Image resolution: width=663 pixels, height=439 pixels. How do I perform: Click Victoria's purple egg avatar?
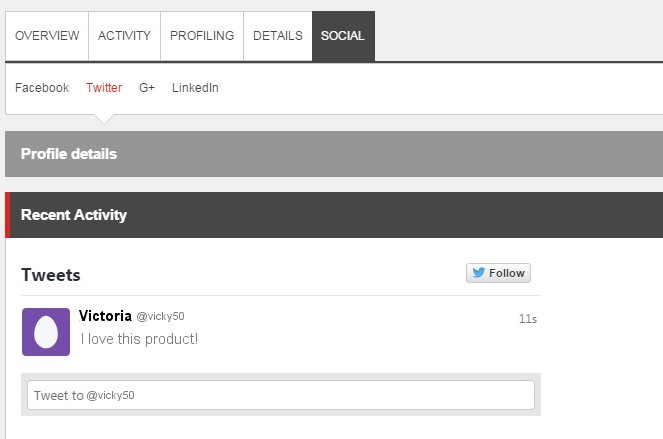[46, 332]
